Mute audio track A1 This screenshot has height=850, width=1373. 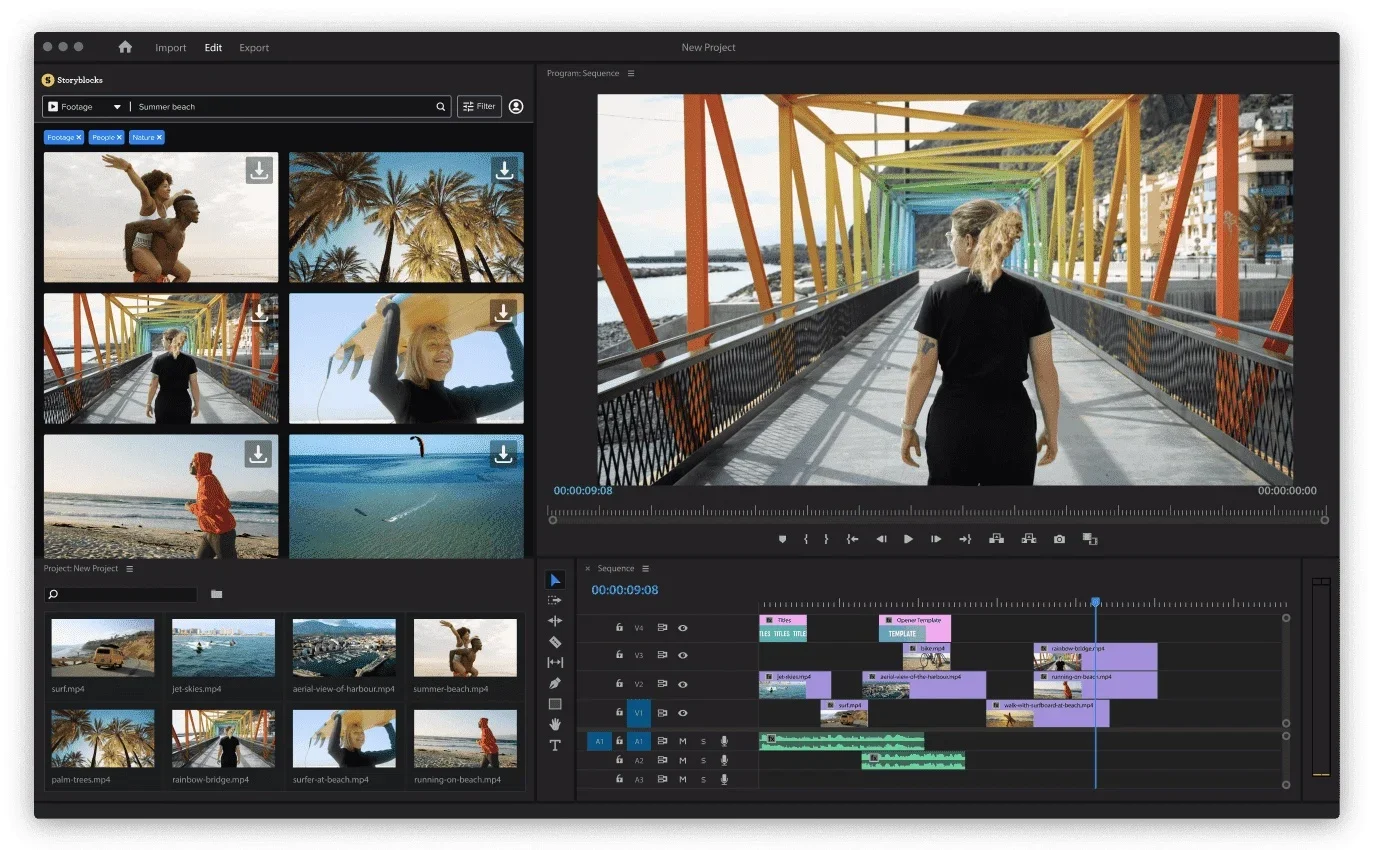tap(683, 741)
